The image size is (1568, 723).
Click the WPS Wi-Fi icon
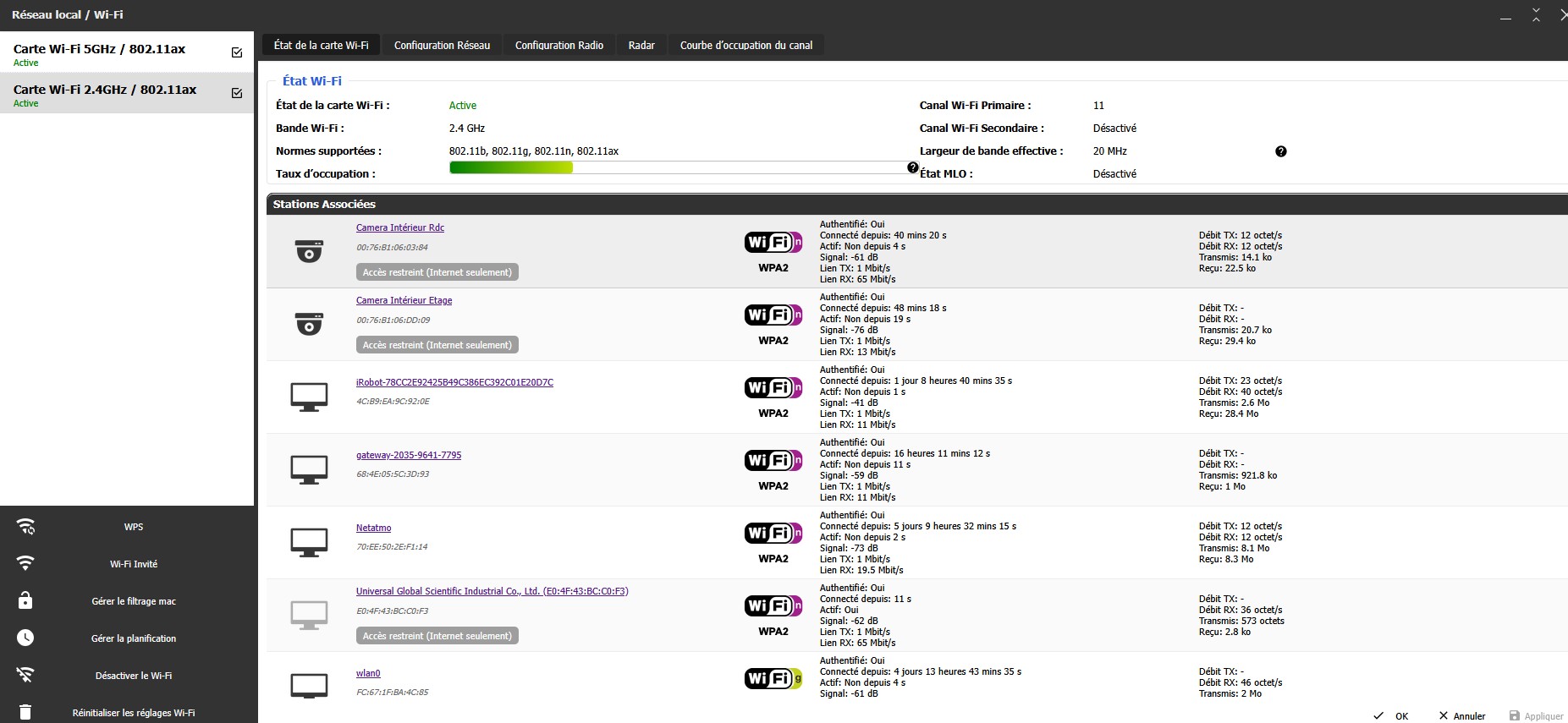(26, 527)
